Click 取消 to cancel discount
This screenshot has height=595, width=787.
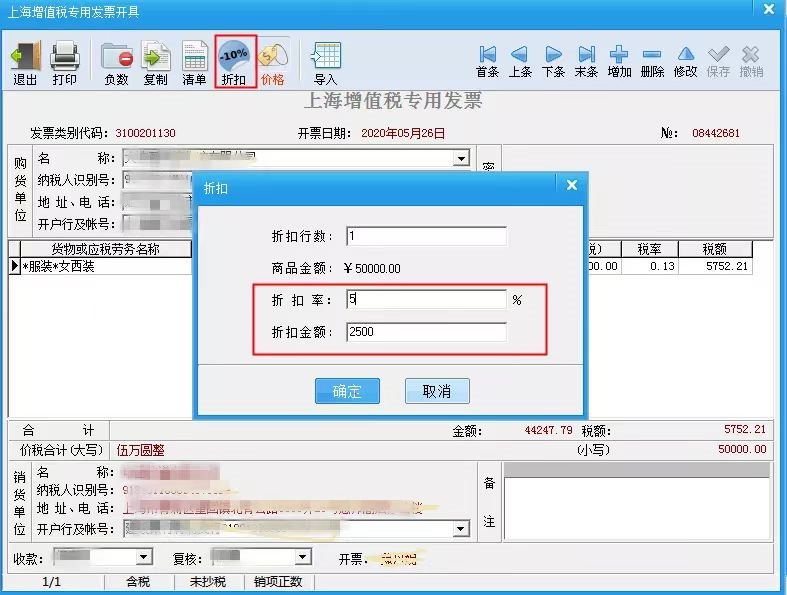(437, 391)
